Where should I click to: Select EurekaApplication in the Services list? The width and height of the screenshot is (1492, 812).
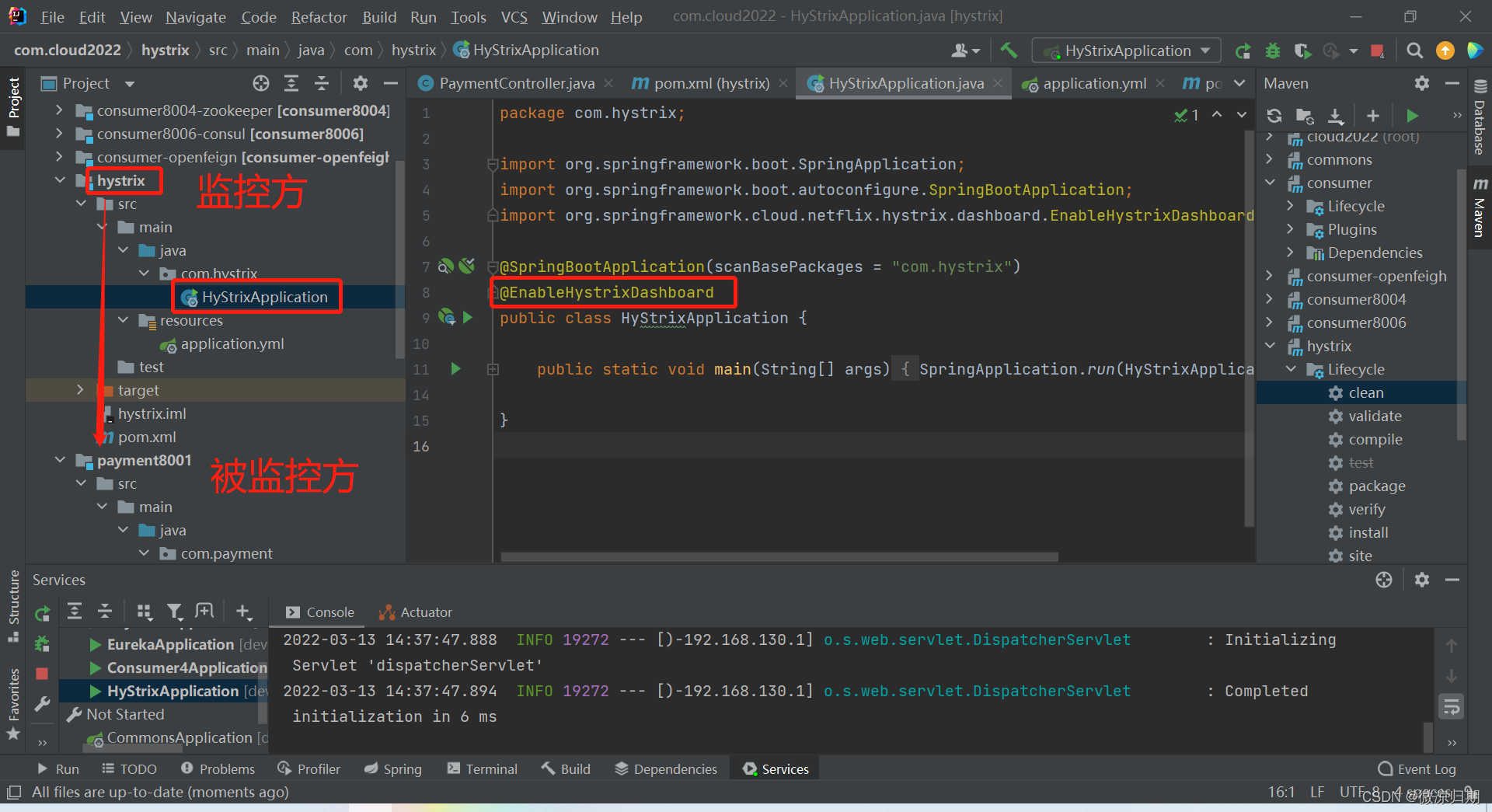pyautogui.click(x=170, y=644)
